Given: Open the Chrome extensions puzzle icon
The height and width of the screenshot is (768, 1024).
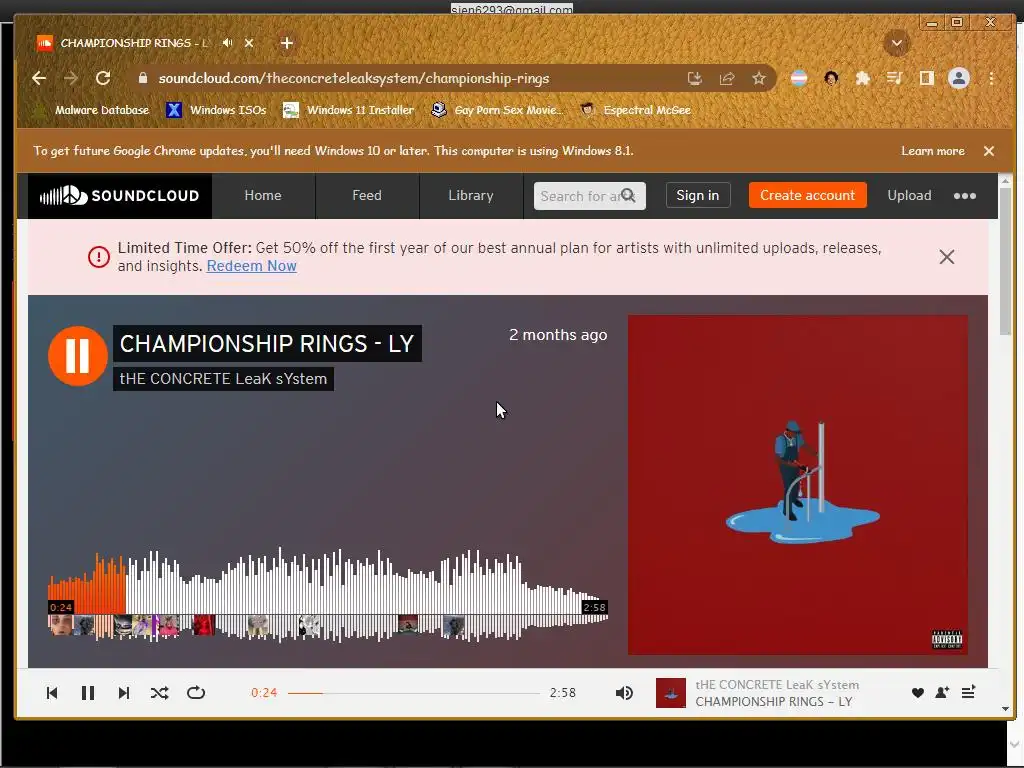Looking at the screenshot, I should coord(863,78).
